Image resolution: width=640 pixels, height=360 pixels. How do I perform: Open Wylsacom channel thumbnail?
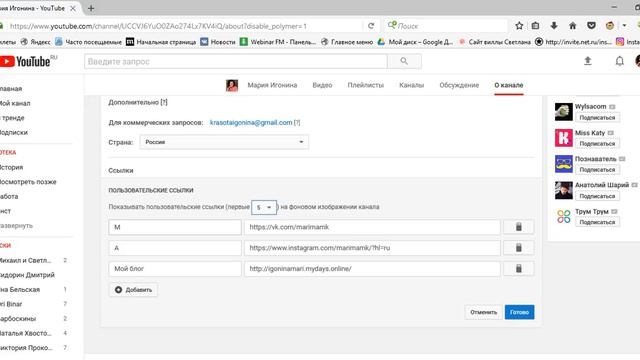[x=564, y=111]
